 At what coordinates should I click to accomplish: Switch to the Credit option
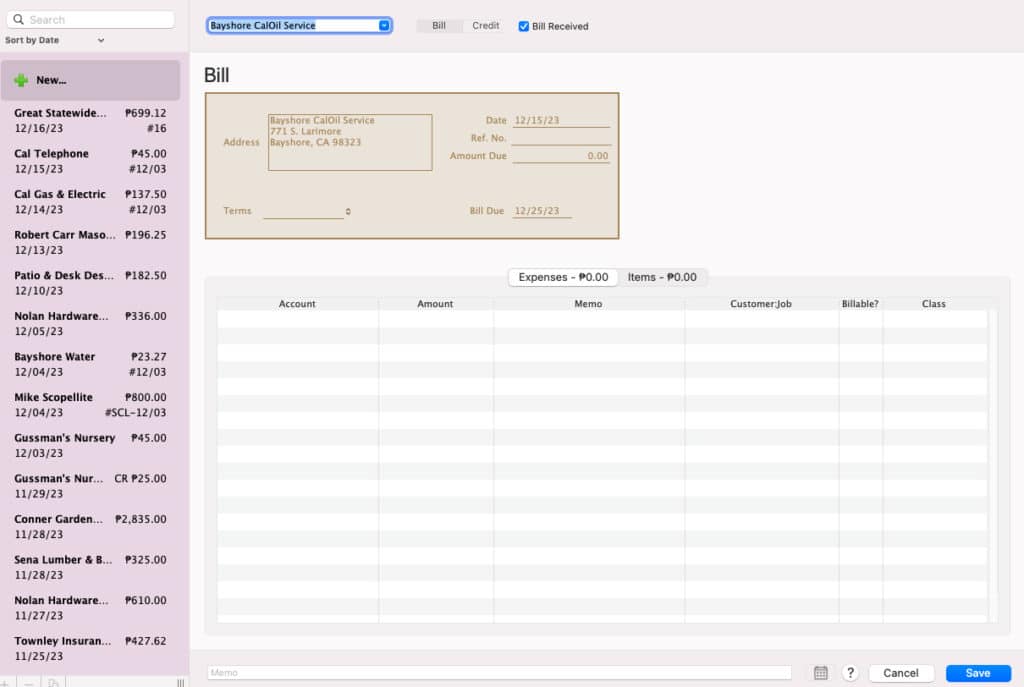pos(485,26)
